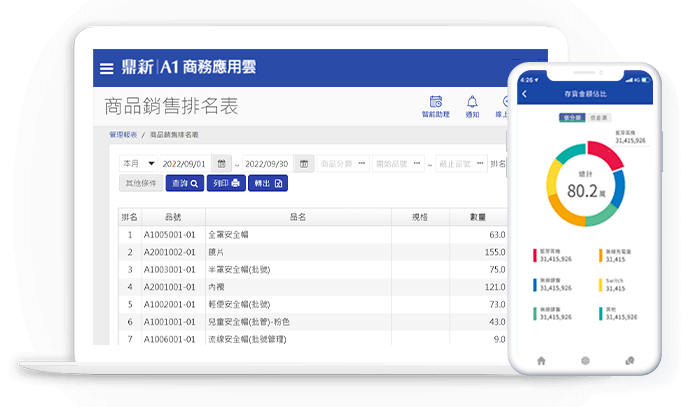This screenshot has width=691, height=407.
Task: Select the second segmented tab on the phone
Action: (x=598, y=118)
